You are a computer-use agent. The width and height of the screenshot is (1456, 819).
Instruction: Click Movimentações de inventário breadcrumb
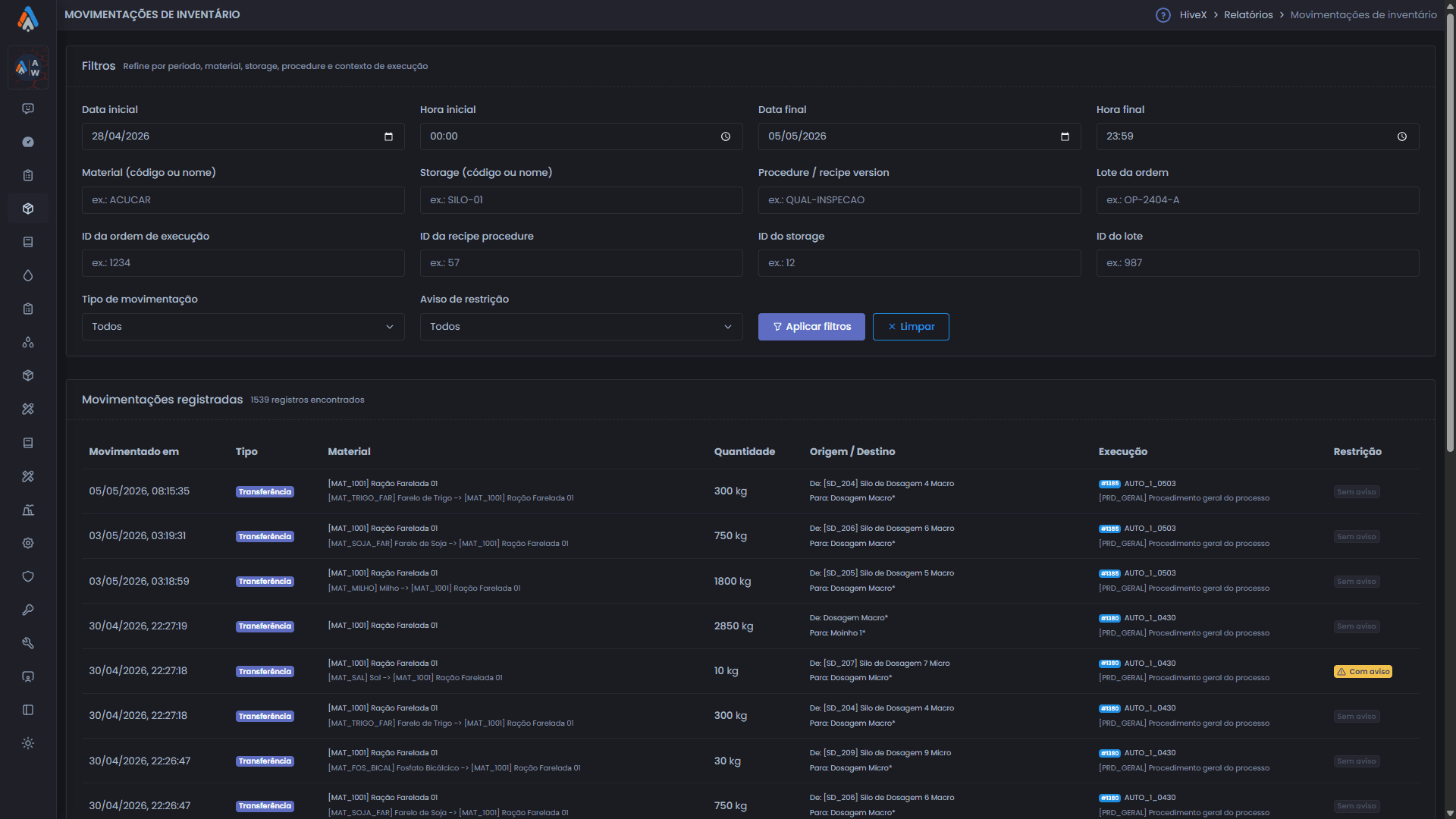(1363, 14)
